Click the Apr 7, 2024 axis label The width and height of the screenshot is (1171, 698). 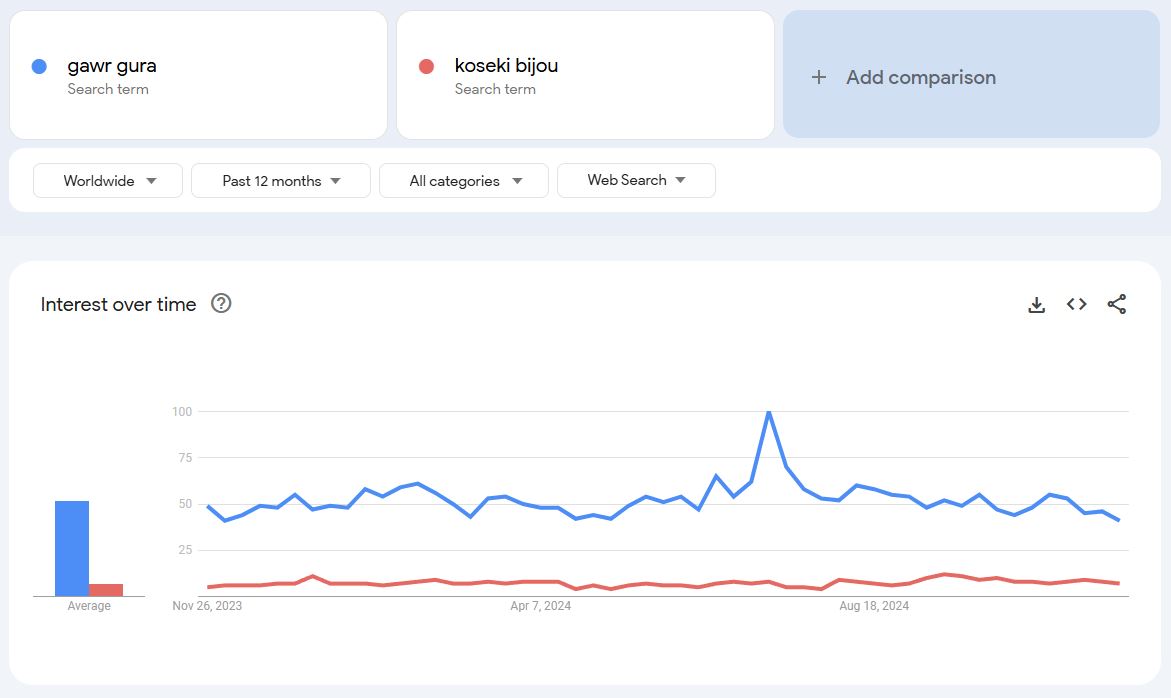pos(541,606)
